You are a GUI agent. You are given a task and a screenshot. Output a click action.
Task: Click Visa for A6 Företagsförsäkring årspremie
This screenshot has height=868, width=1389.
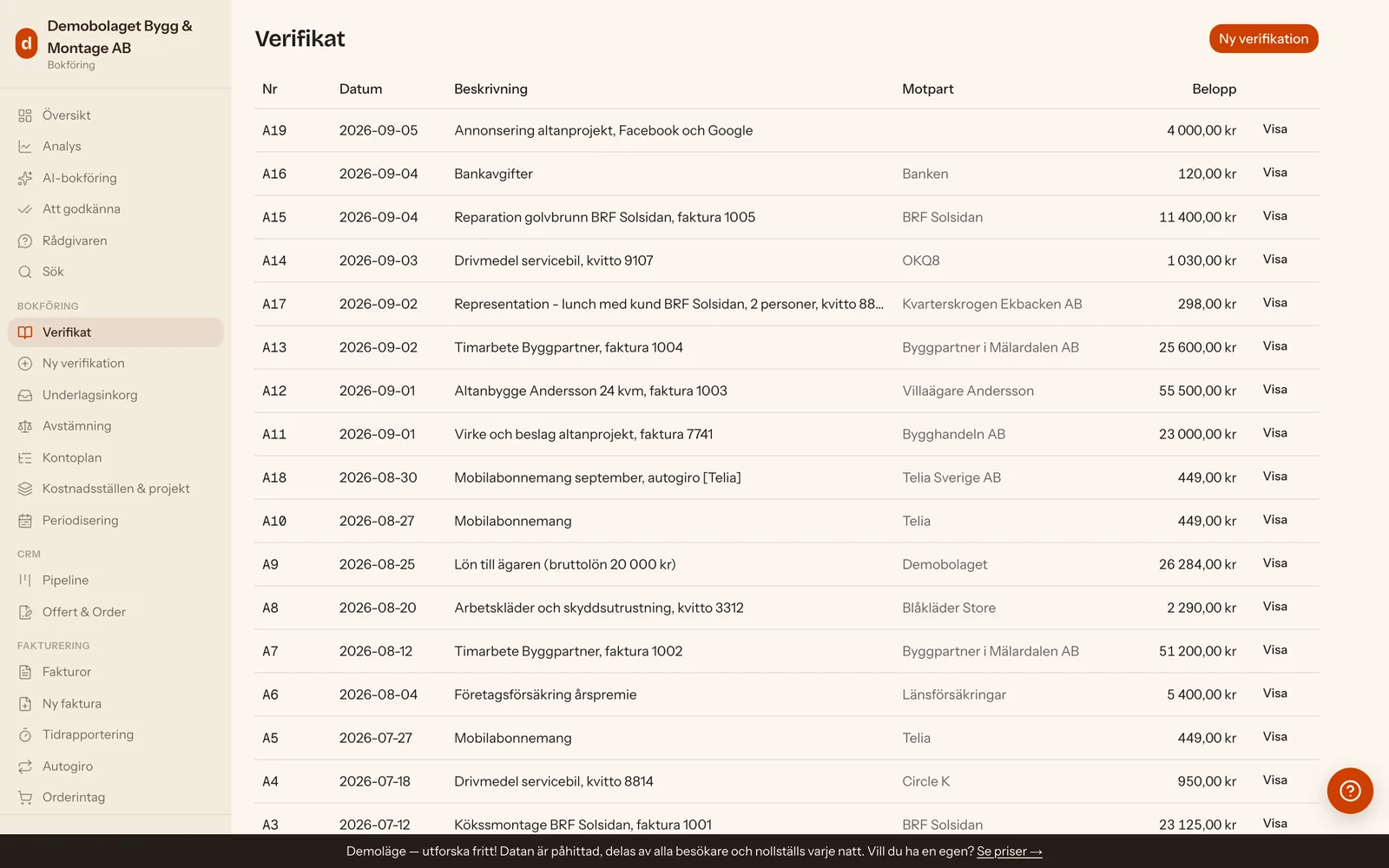(x=1275, y=694)
